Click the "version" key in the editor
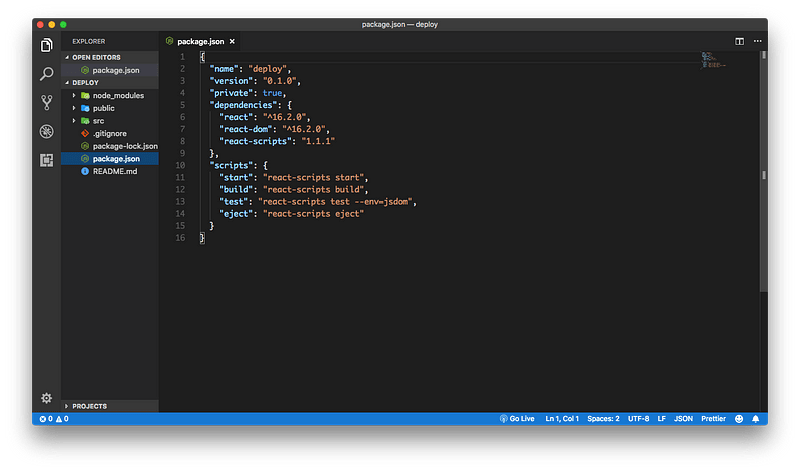Viewport: 800px width, 471px height. pos(231,81)
